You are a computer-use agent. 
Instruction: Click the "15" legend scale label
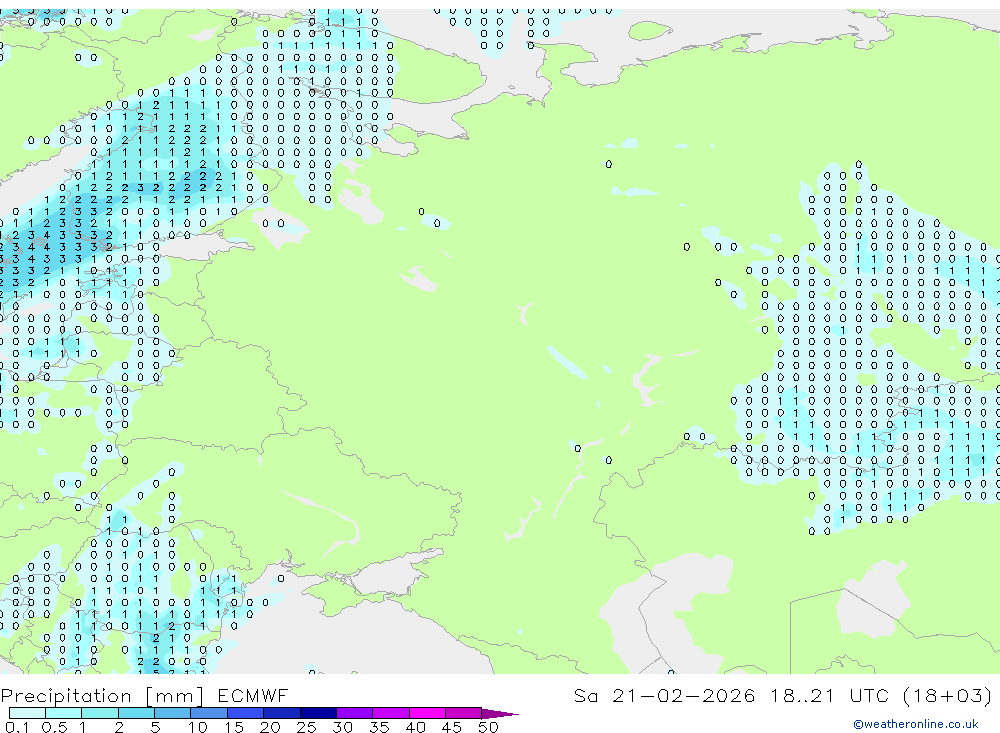click(x=234, y=727)
